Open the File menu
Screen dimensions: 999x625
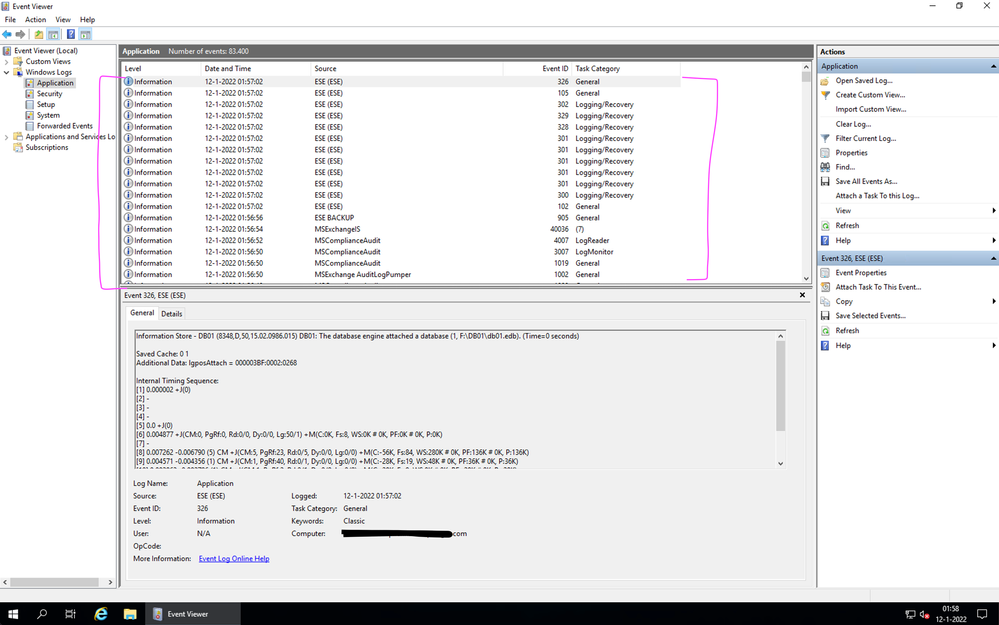10,20
